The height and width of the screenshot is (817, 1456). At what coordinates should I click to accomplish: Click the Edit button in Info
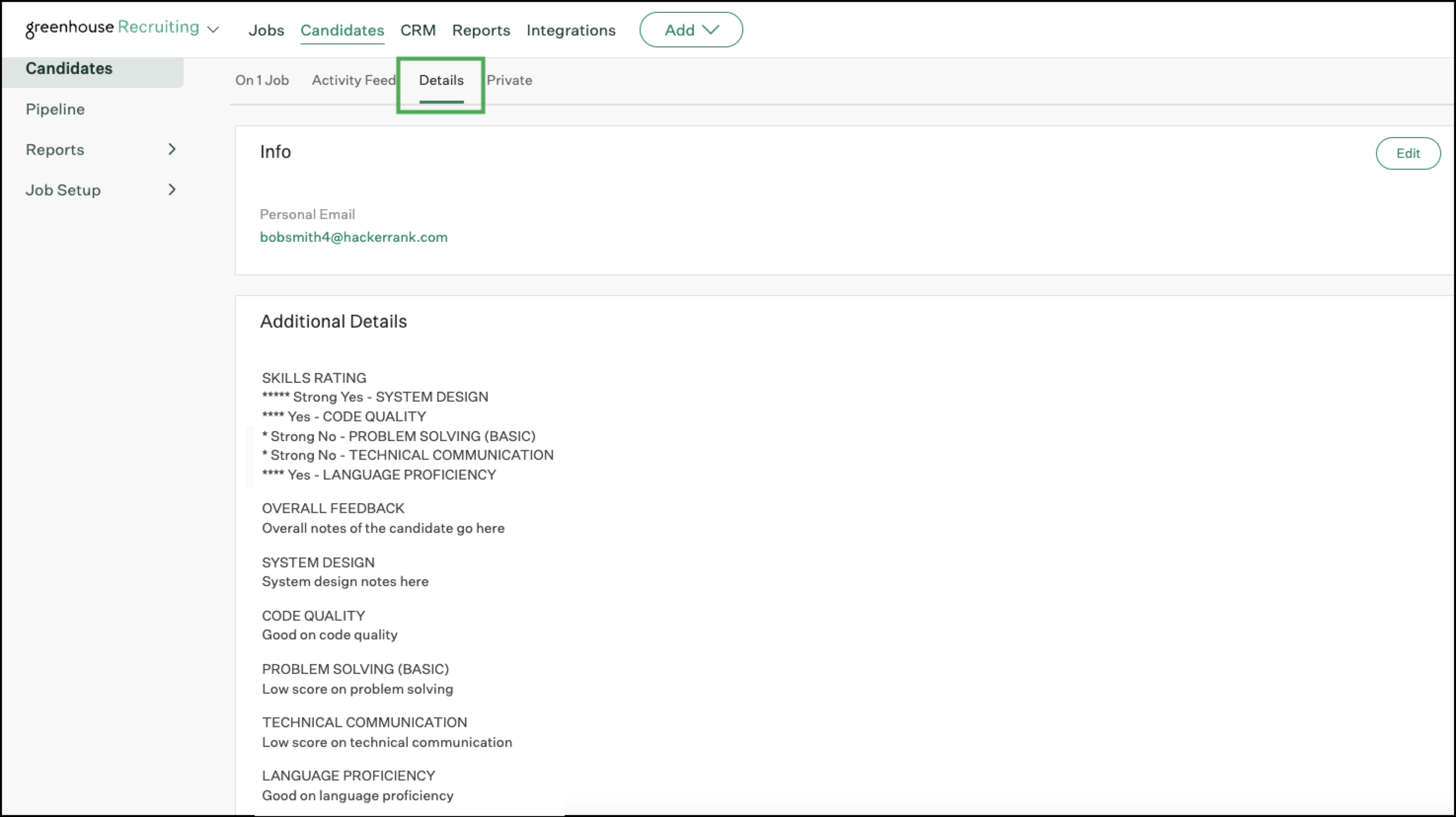[x=1408, y=153]
